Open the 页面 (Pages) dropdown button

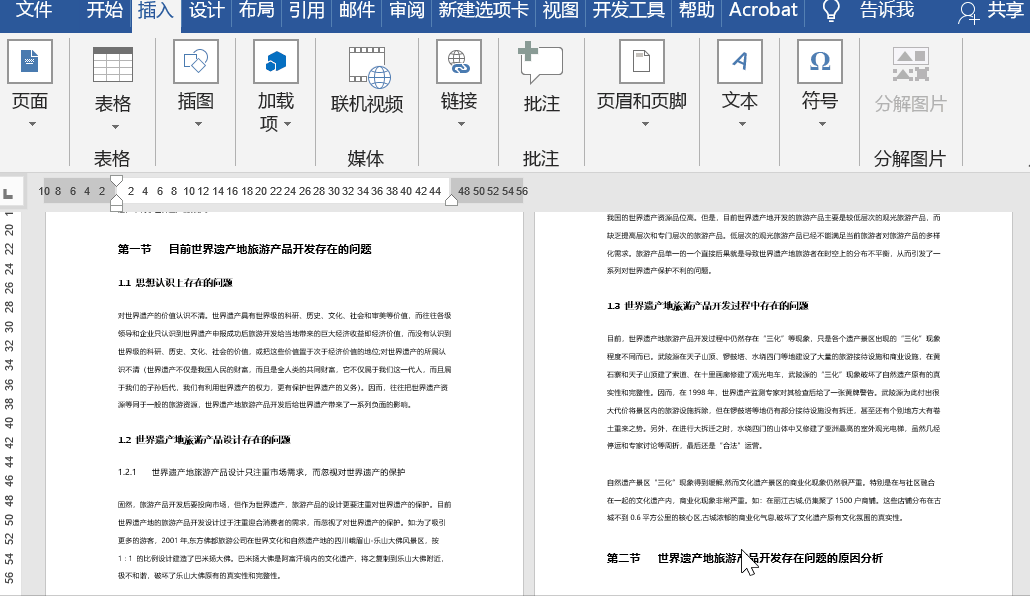tap(30, 84)
